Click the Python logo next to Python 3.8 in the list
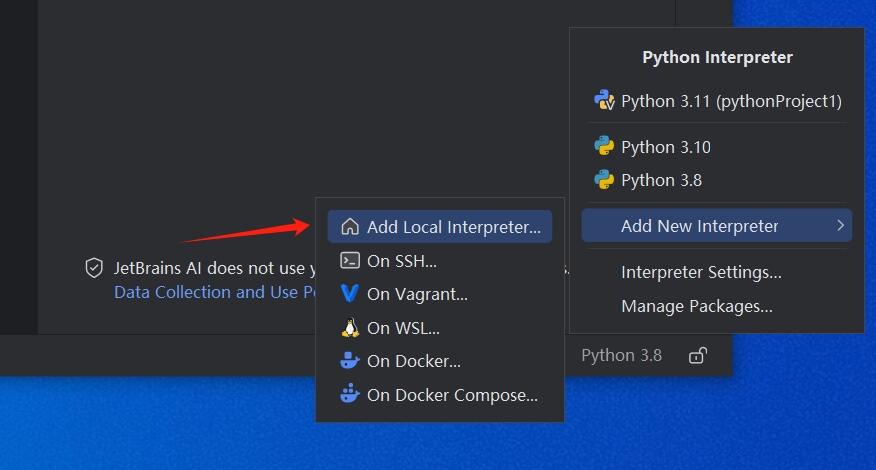The image size is (876, 470). tap(604, 179)
